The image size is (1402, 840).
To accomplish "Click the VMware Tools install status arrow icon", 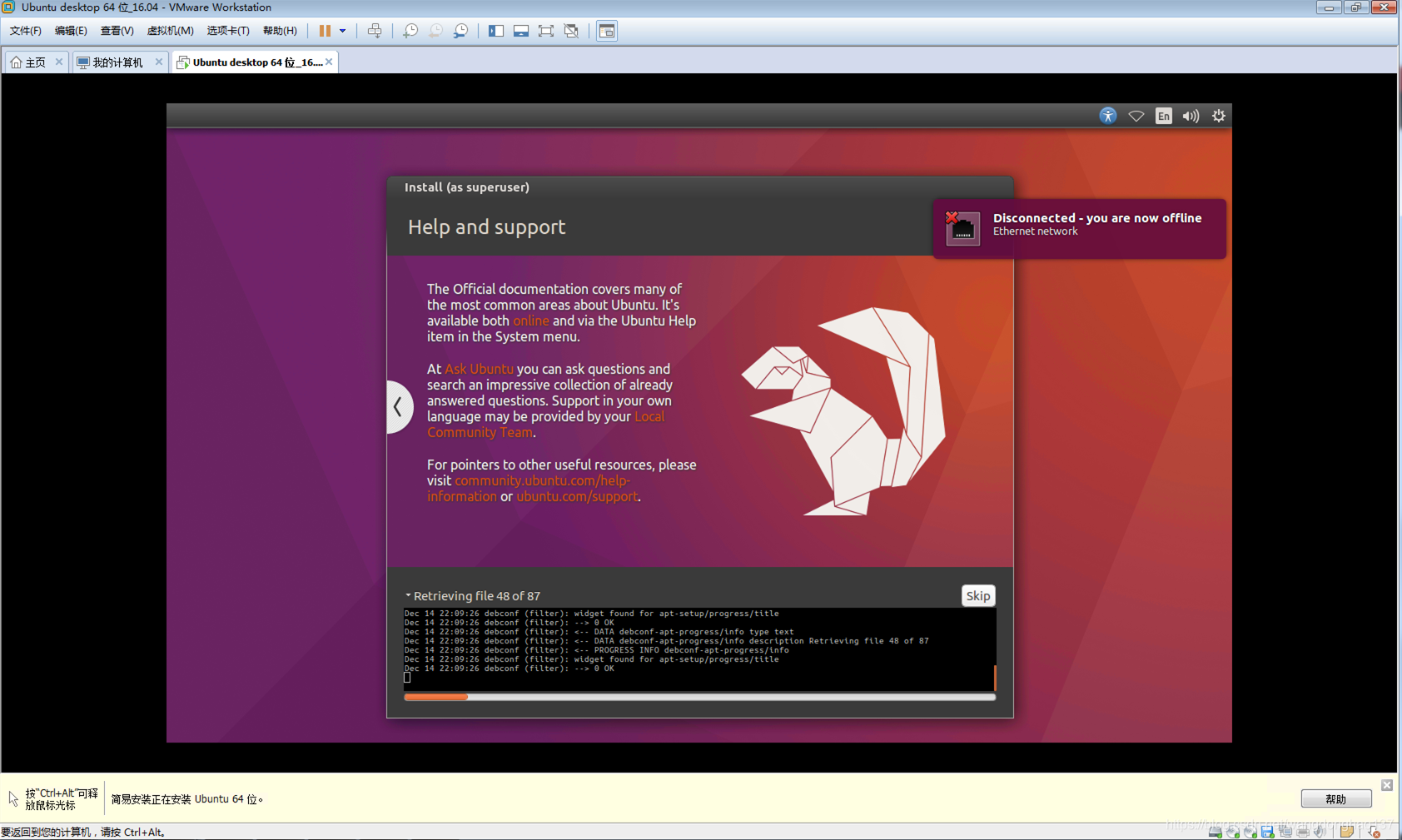I will [x=1375, y=832].
